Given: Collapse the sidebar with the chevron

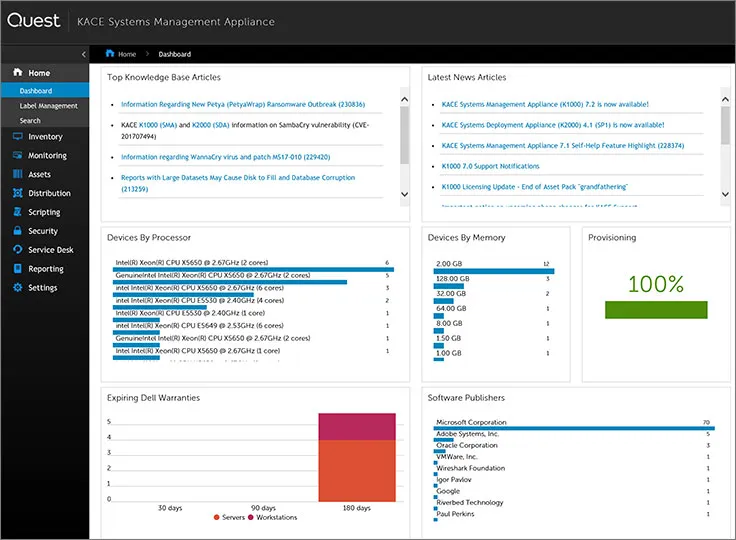Looking at the screenshot, I should coord(84,54).
